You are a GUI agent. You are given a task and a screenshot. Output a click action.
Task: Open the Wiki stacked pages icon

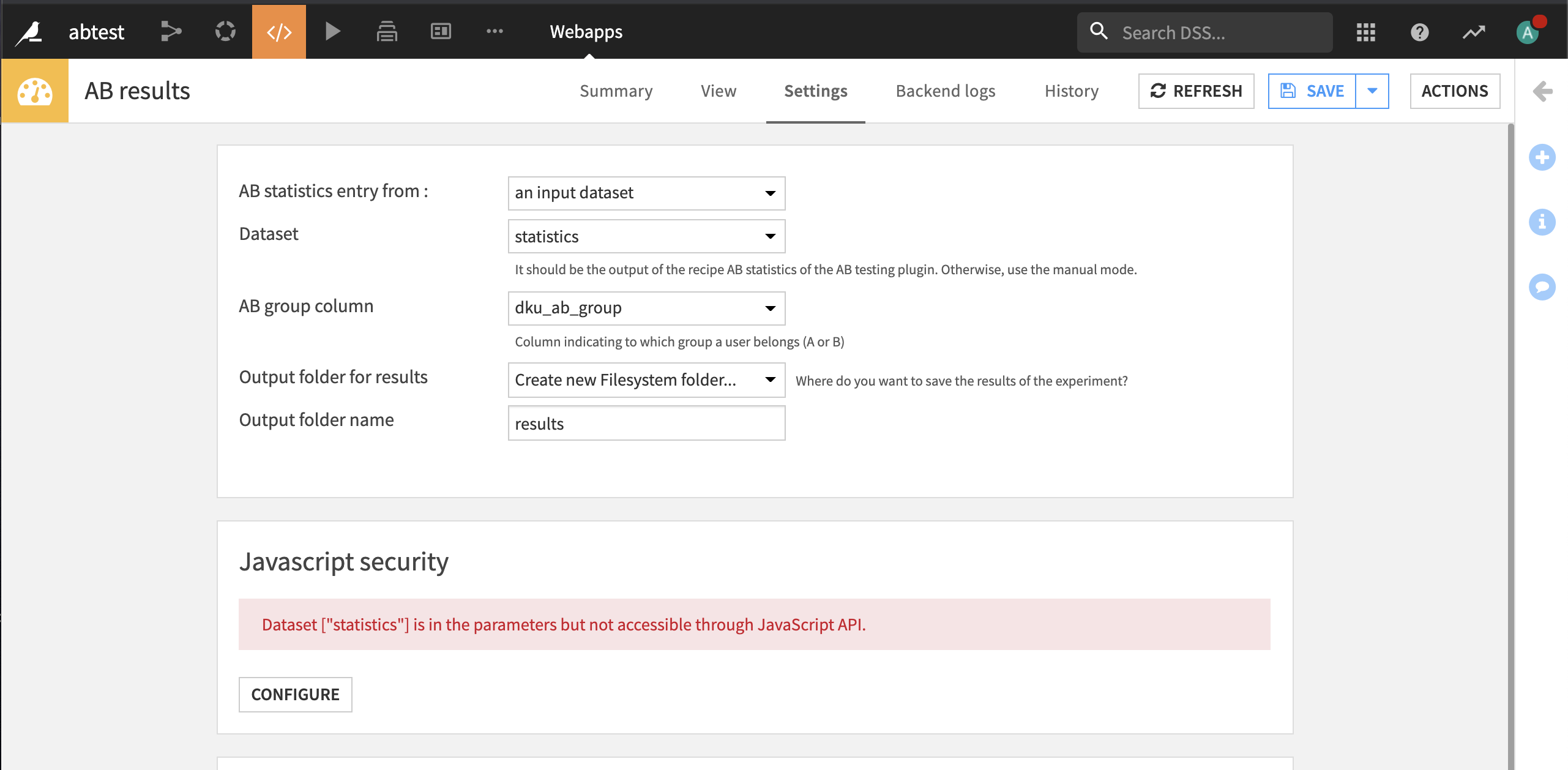(387, 31)
